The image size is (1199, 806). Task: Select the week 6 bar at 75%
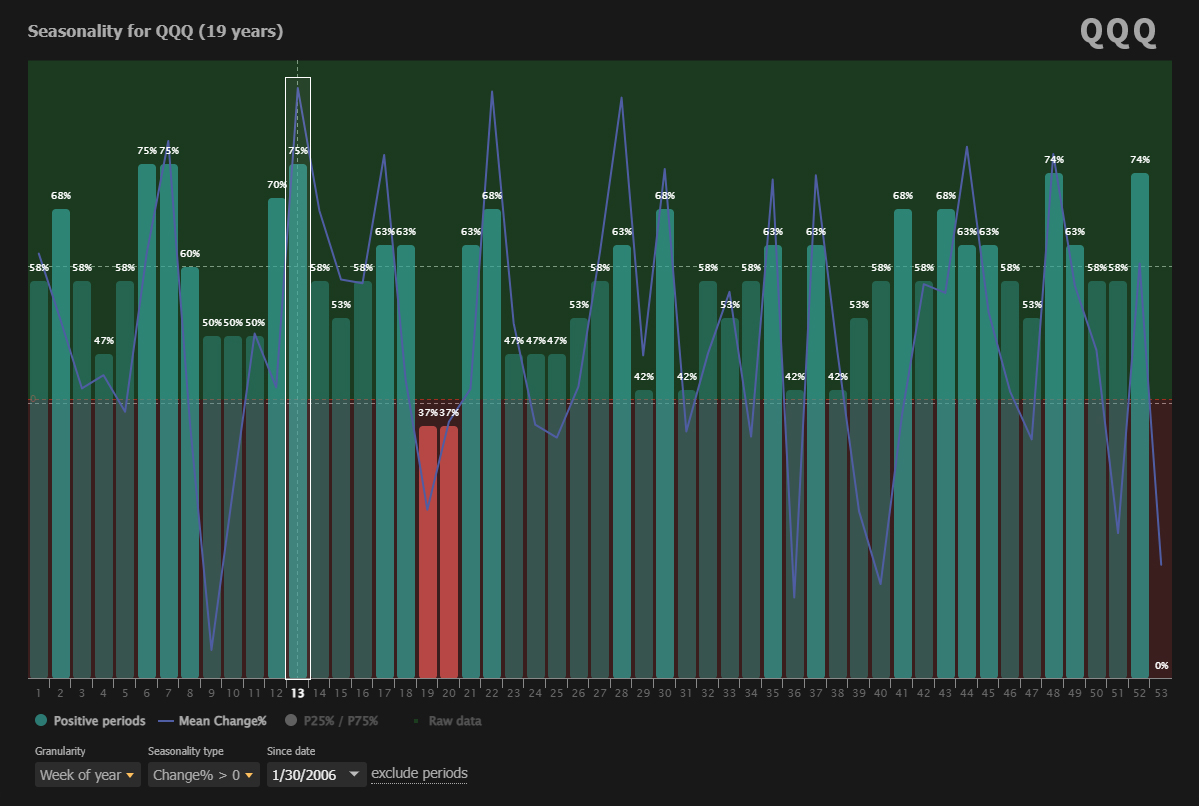(x=147, y=421)
